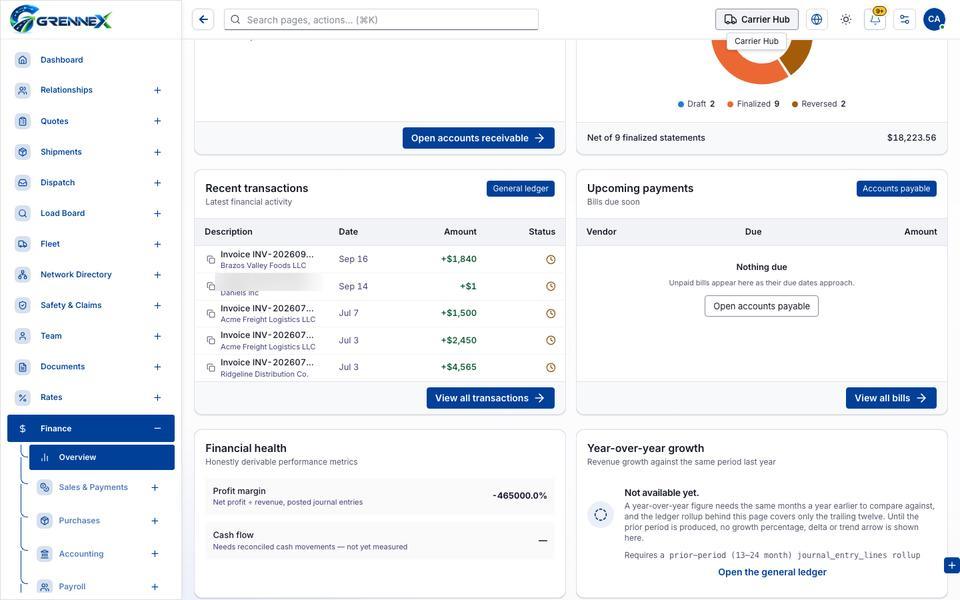The width and height of the screenshot is (960, 600).
Task: Click pending status clock for Sep 16 invoice
Action: tap(550, 260)
